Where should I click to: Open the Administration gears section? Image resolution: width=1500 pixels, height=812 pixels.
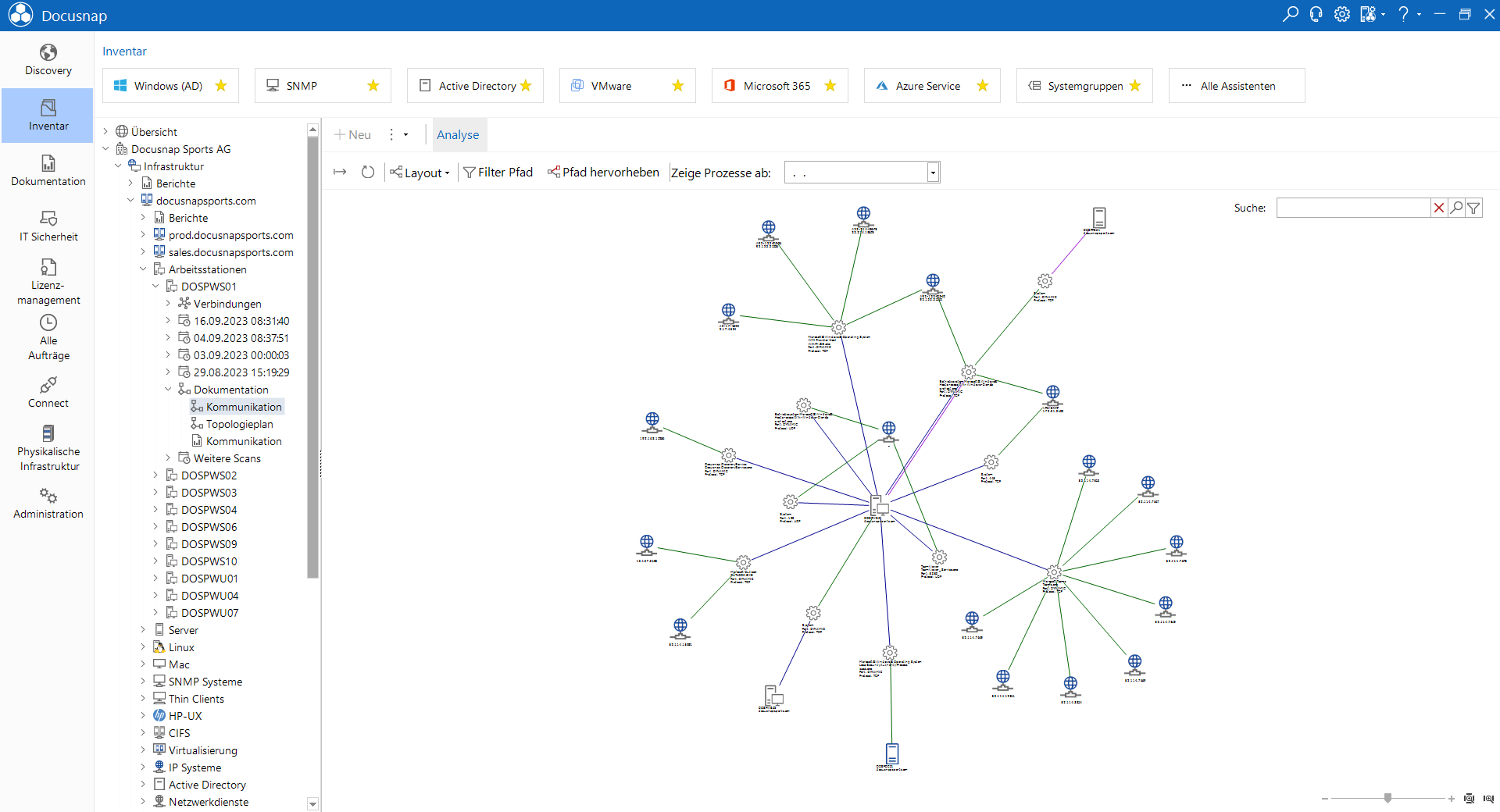tap(48, 504)
